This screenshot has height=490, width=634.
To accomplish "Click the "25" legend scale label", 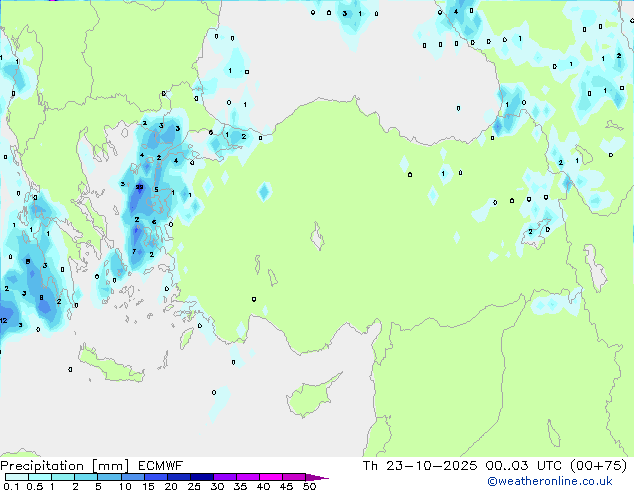I will click(194, 486).
